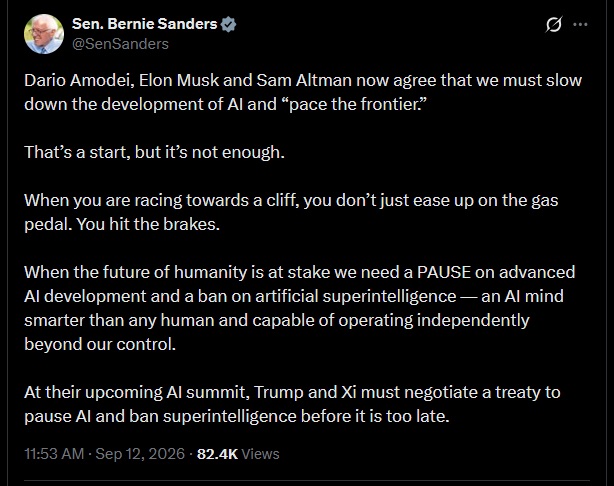Click "You hit the brakes" sentence
This screenshot has width=614, height=486.
148,224
